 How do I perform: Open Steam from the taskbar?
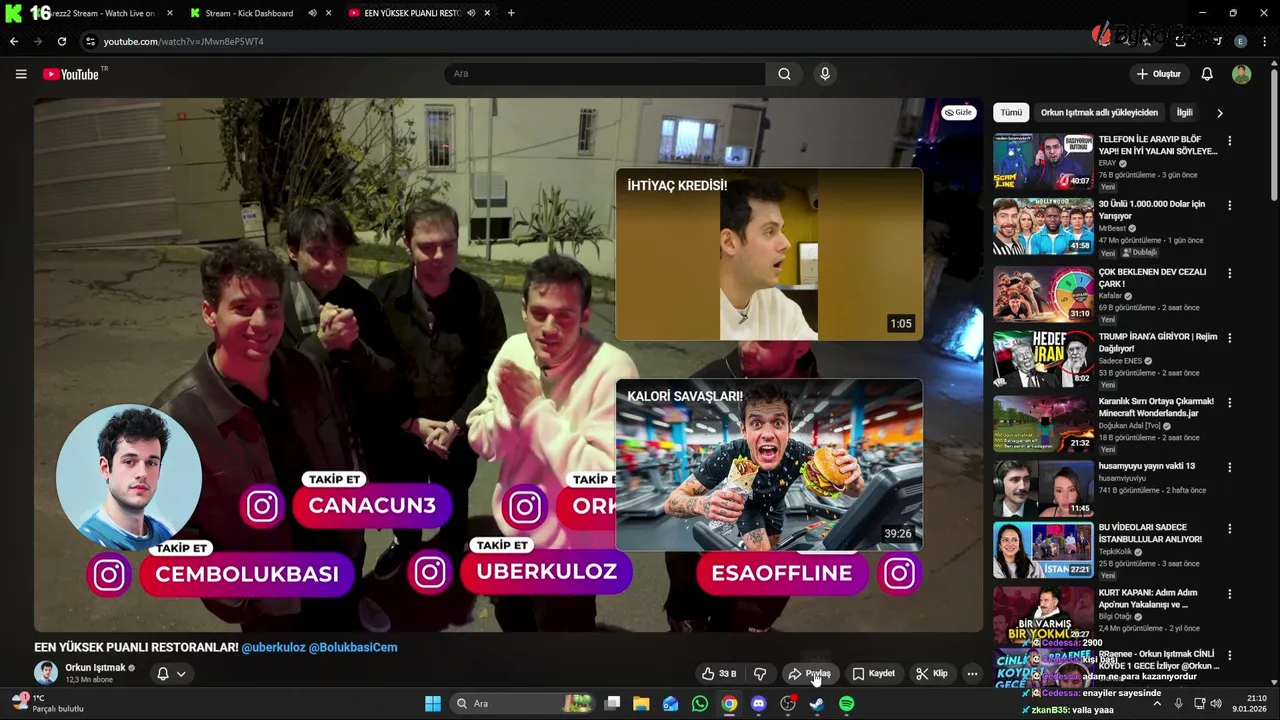[x=817, y=704]
